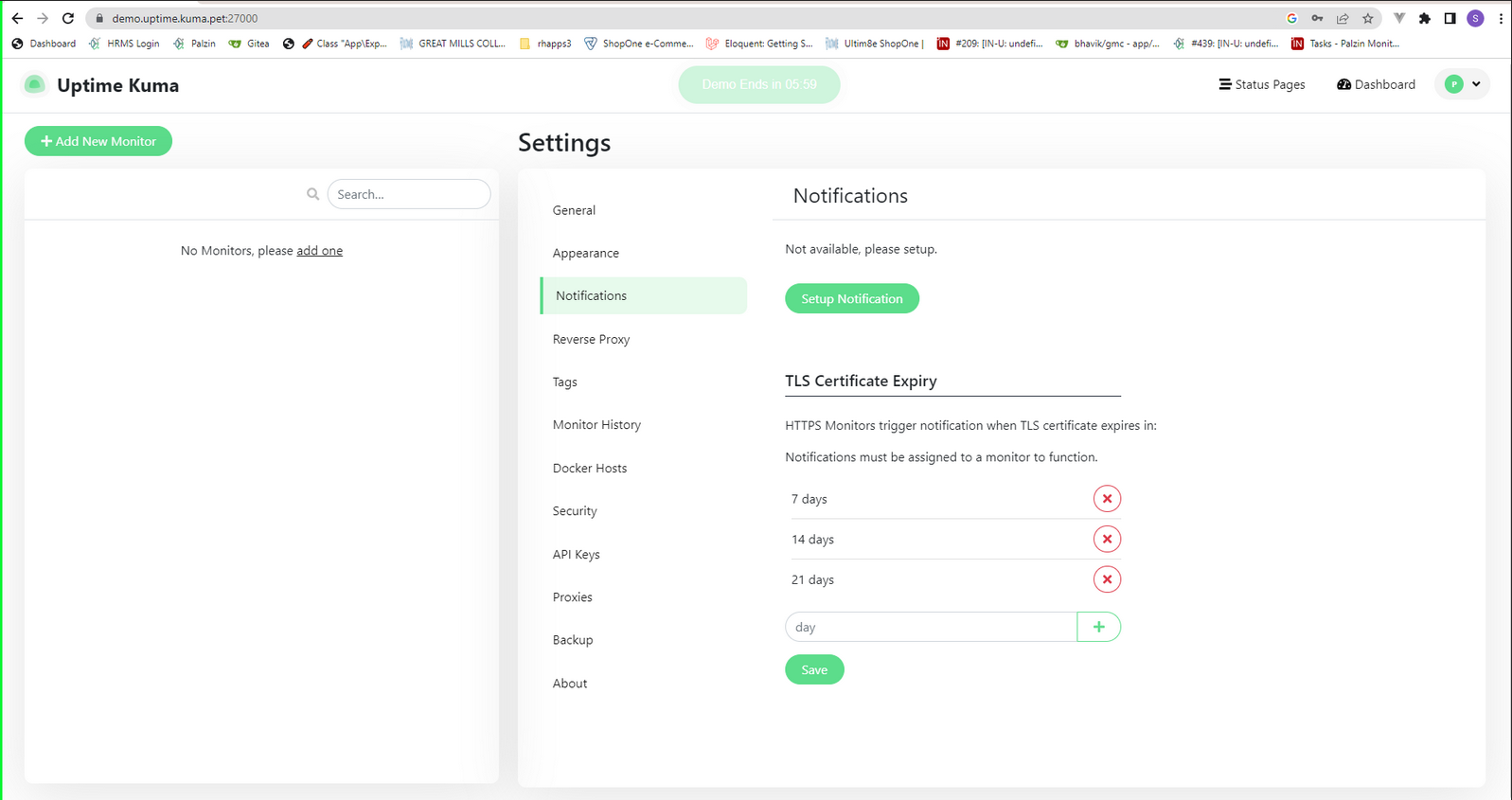Focus the day input field
The height and width of the screenshot is (800, 1512).
point(931,627)
